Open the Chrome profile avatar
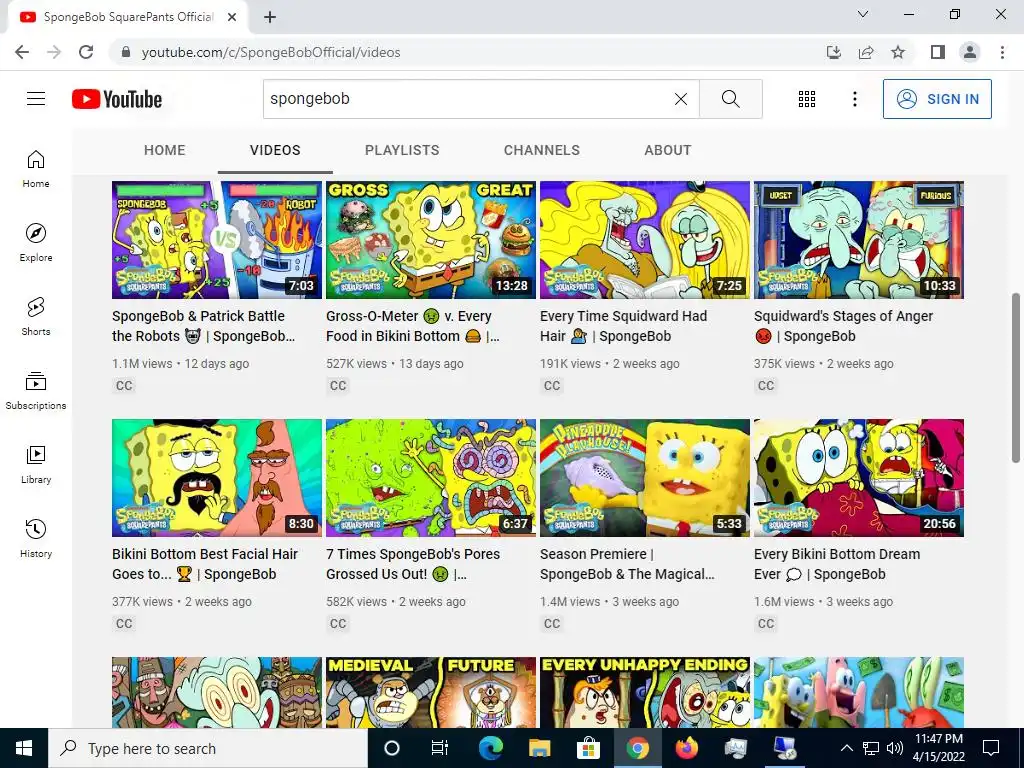The height and width of the screenshot is (768, 1024). [970, 52]
